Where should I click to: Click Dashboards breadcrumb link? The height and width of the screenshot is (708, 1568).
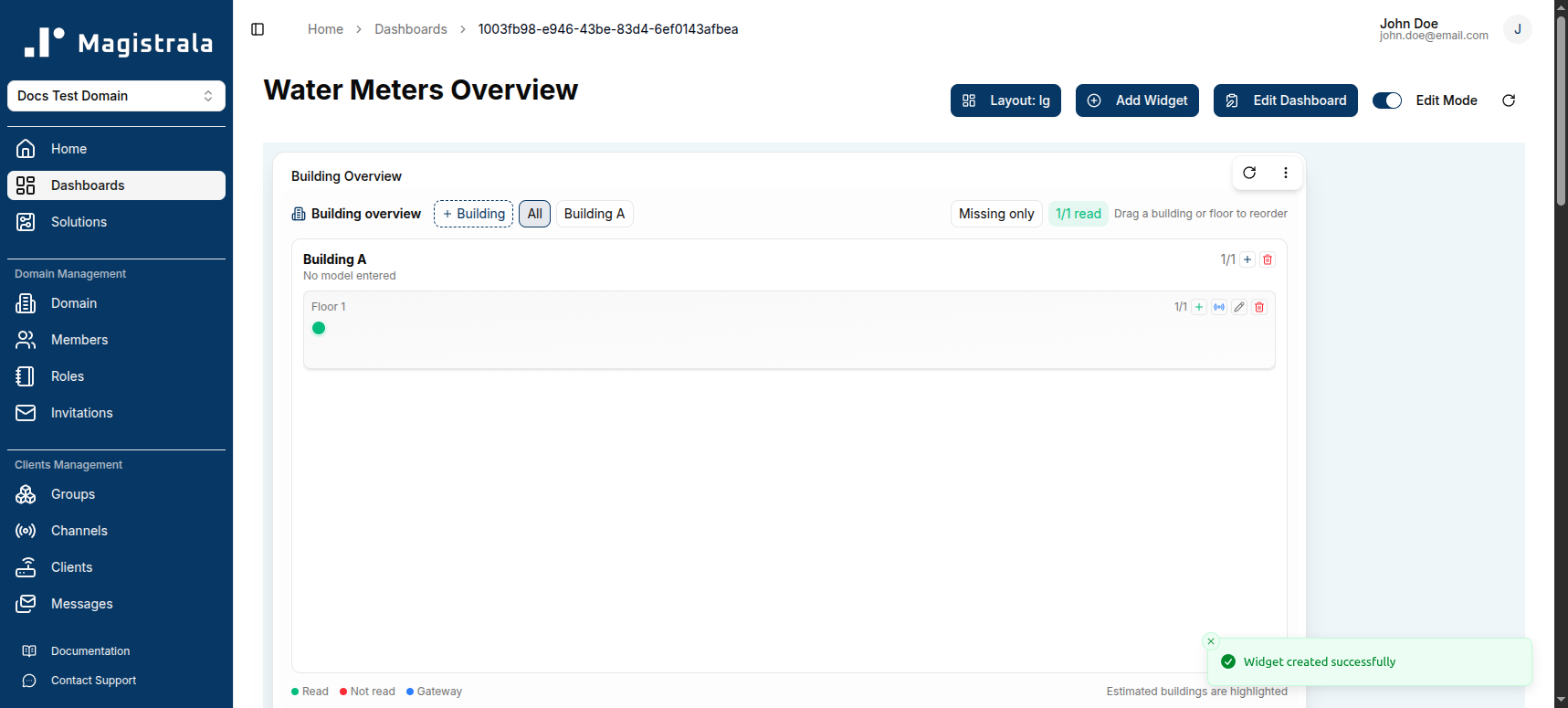pyautogui.click(x=411, y=29)
